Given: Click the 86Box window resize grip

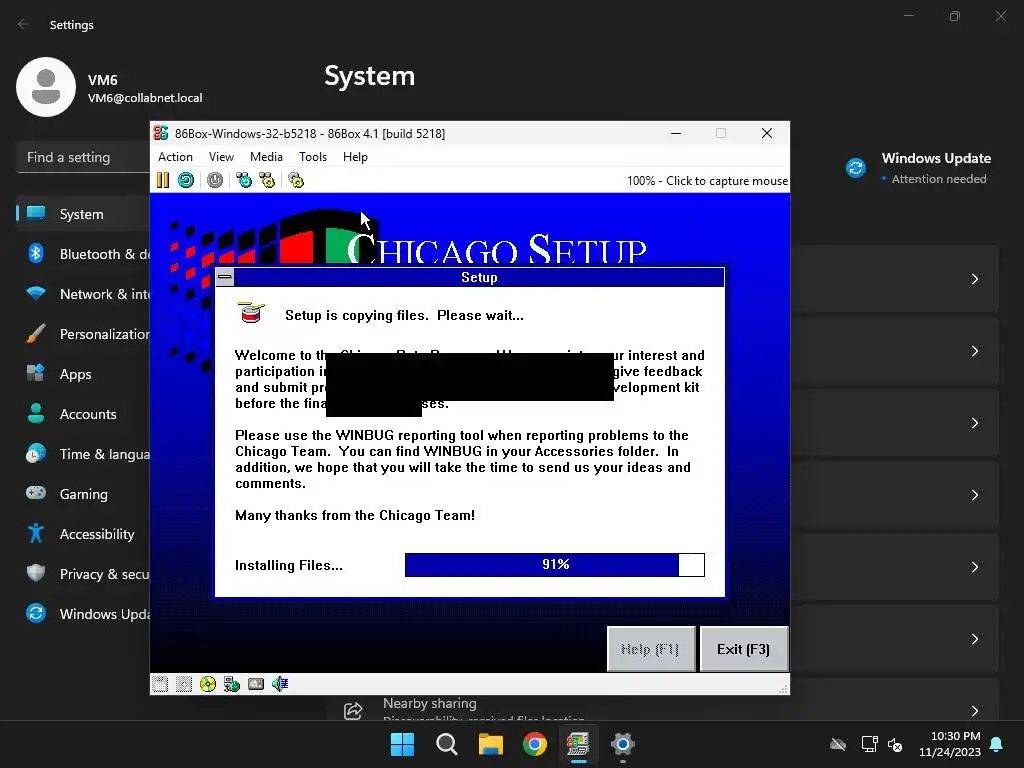Looking at the screenshot, I should [783, 688].
